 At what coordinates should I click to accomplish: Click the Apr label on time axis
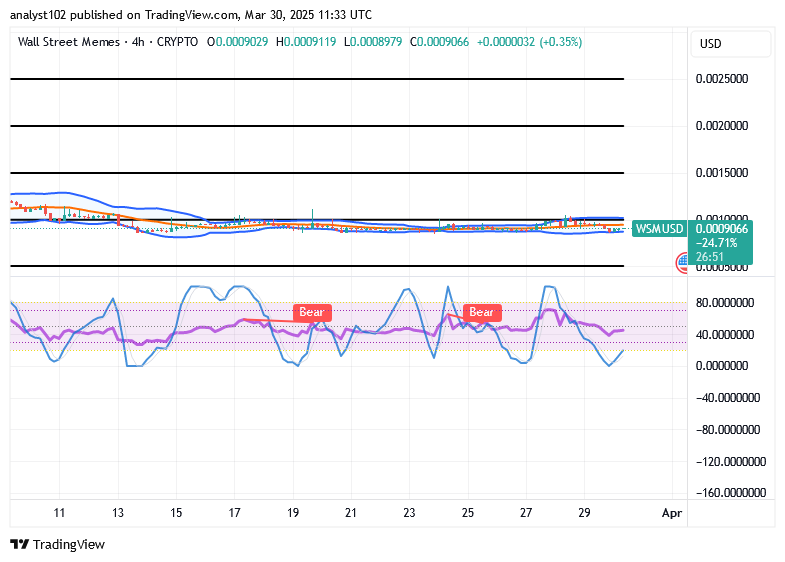pyautogui.click(x=672, y=513)
